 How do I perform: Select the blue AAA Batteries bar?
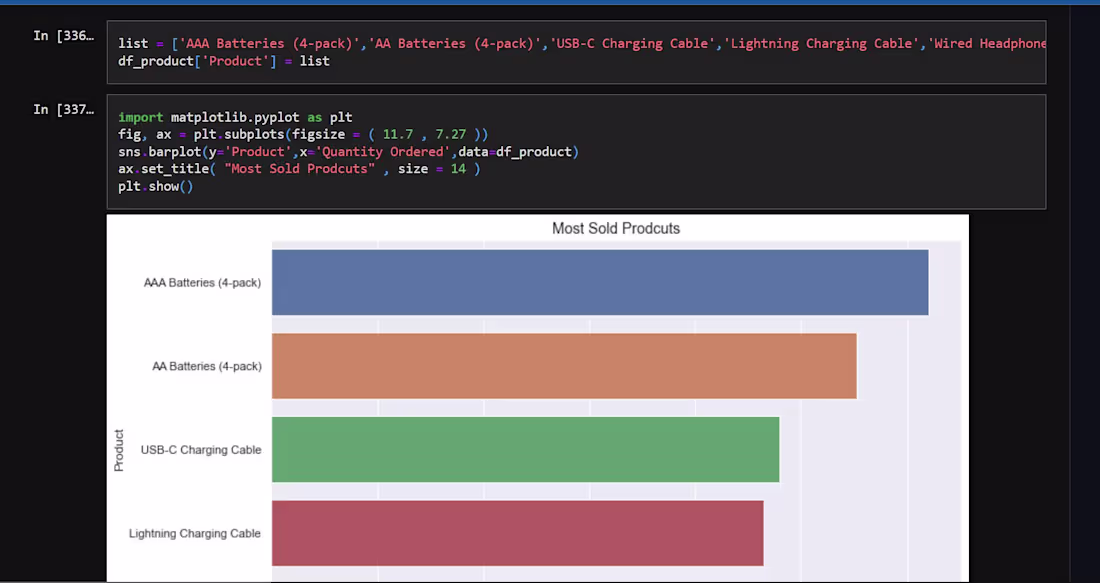click(x=600, y=282)
